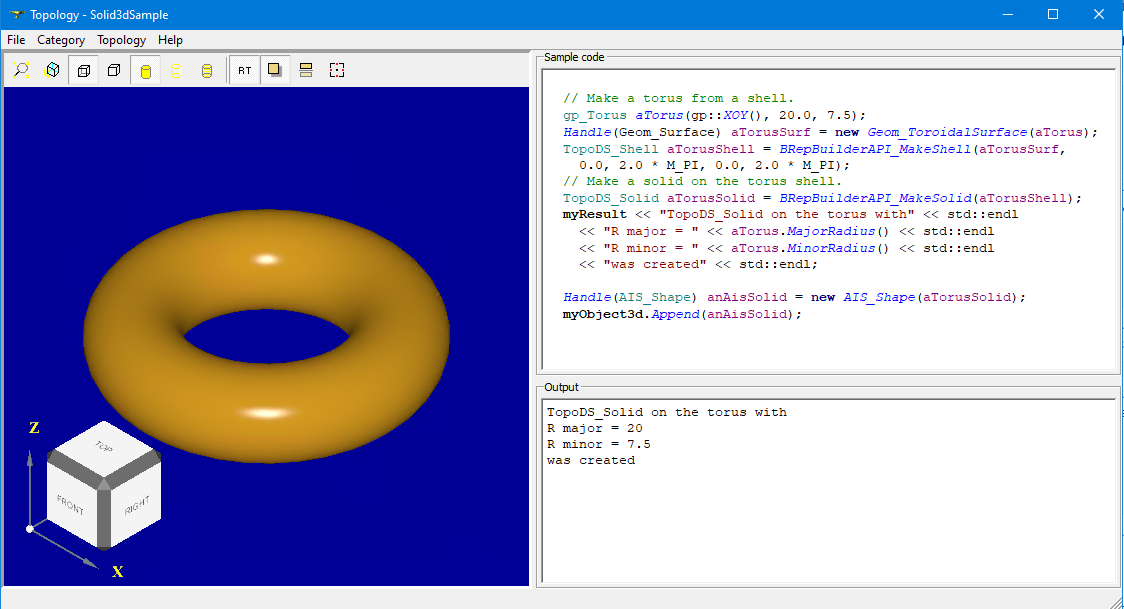Switch to isometric view using the toolbar cube
The height and width of the screenshot is (609, 1124).
(52, 70)
